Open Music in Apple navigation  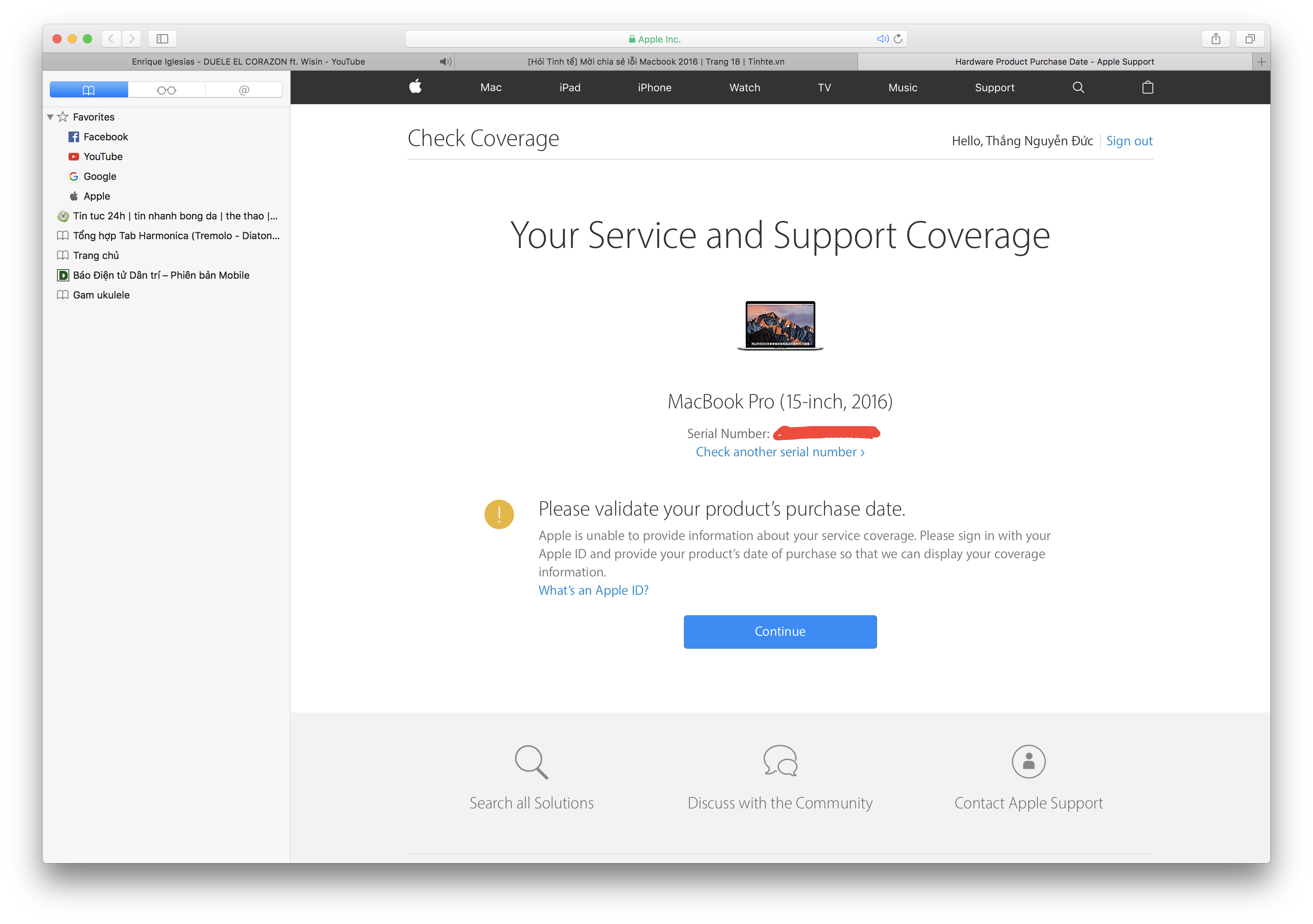(x=902, y=87)
